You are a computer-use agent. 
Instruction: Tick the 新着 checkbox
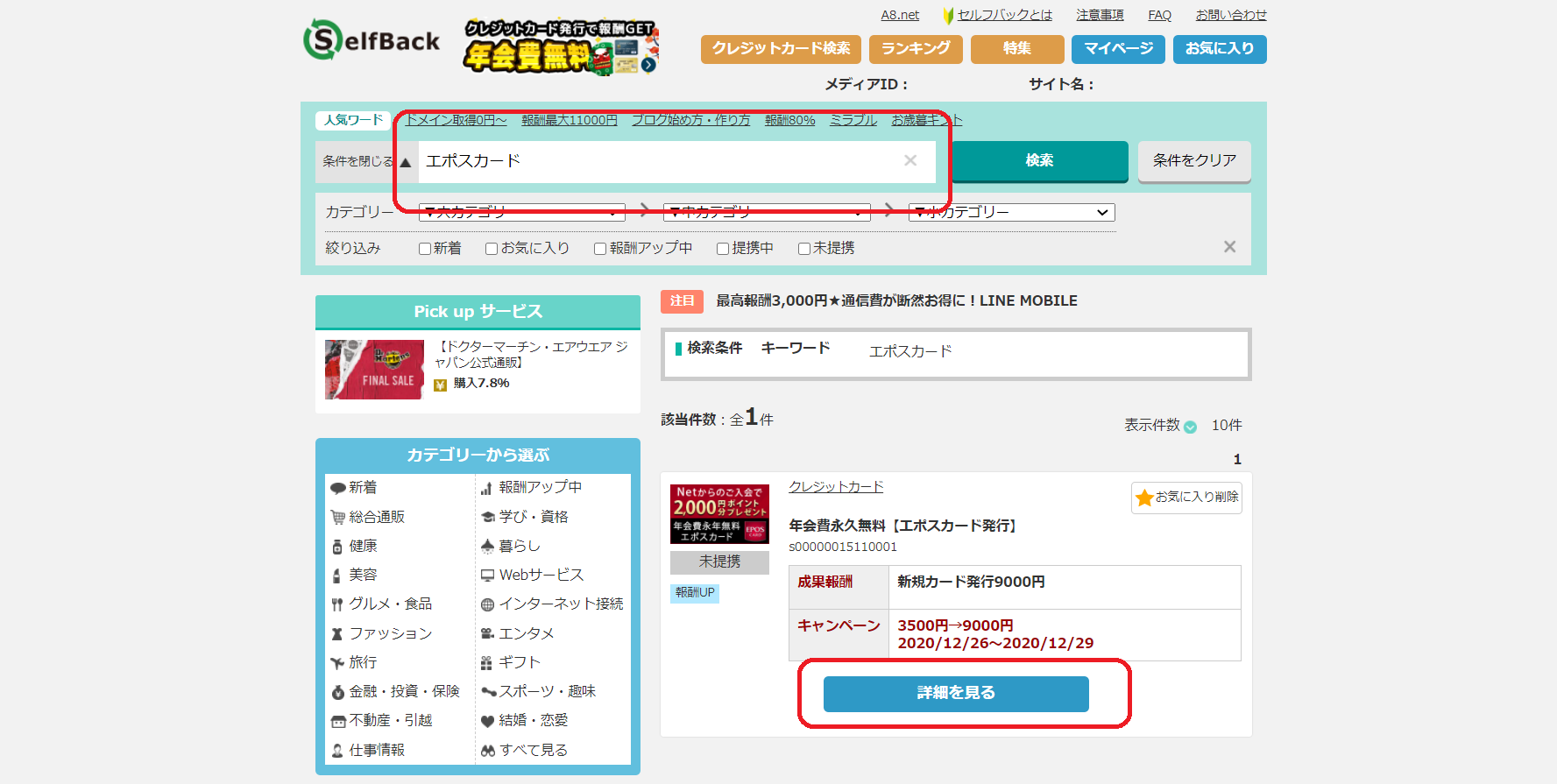425,249
